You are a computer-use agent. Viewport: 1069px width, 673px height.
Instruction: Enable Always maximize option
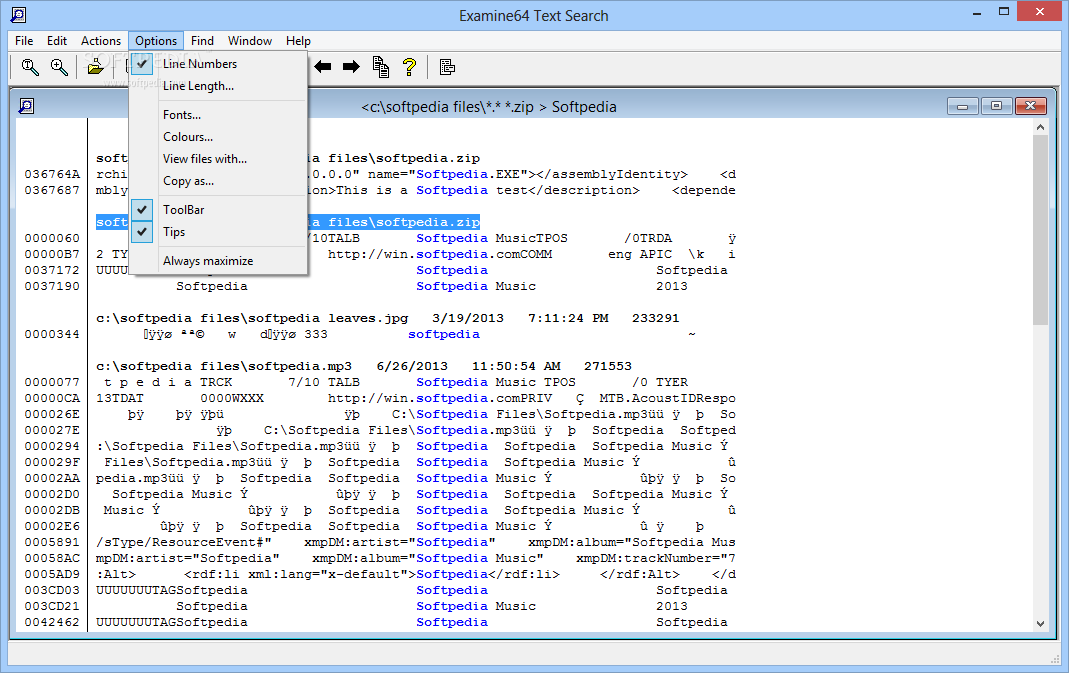218,261
